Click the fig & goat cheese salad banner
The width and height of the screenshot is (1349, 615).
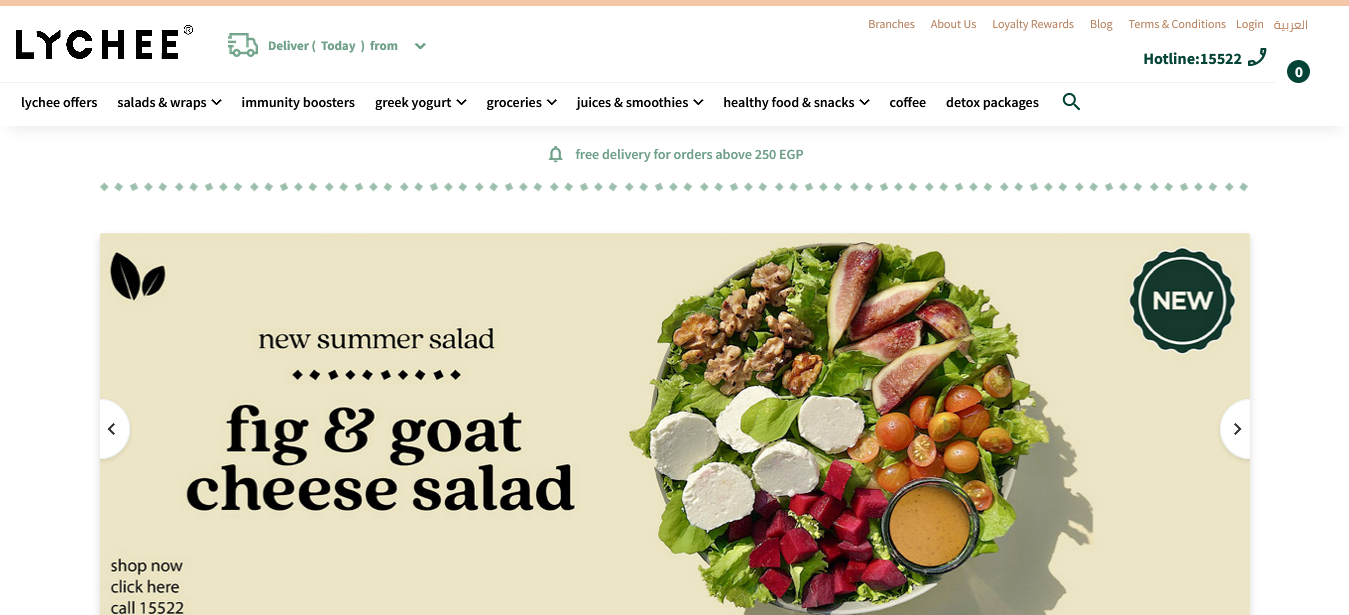pyautogui.click(x=675, y=424)
